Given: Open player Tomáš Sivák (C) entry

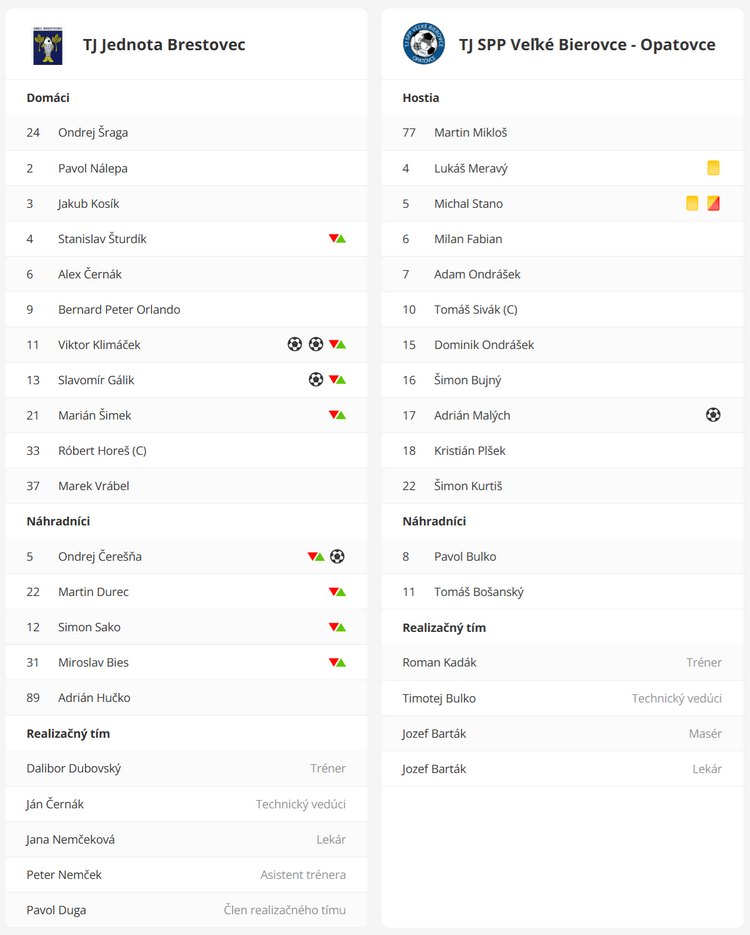Looking at the screenshot, I should [x=475, y=310].
